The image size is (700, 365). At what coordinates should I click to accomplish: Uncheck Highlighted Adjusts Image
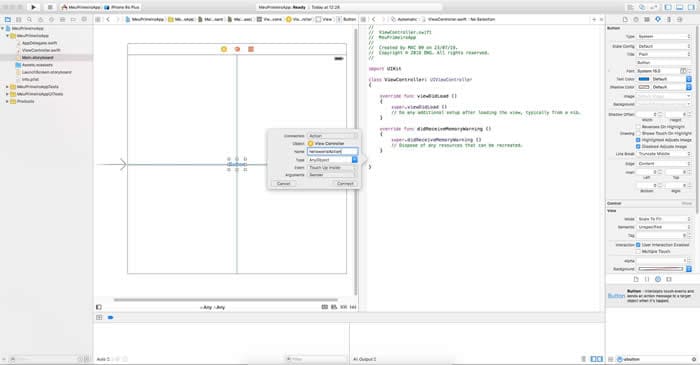(x=638, y=140)
